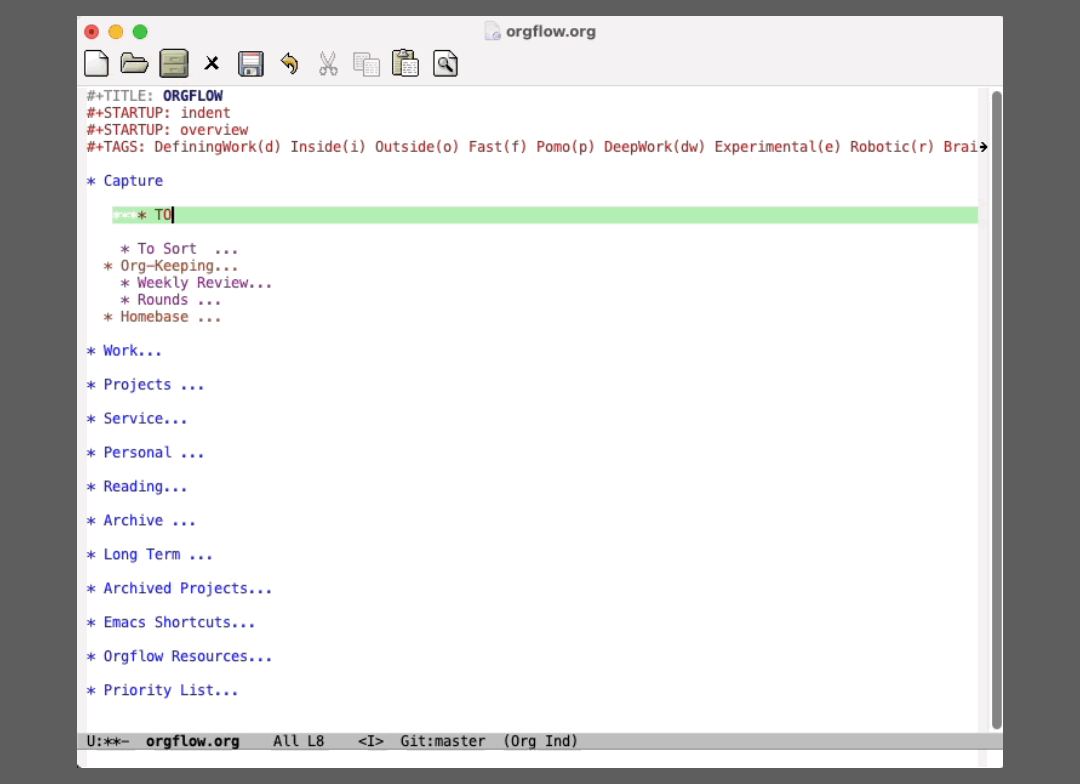Unfold the Emacs Shortcuts heading
This screenshot has width=1080, height=784.
[167, 623]
